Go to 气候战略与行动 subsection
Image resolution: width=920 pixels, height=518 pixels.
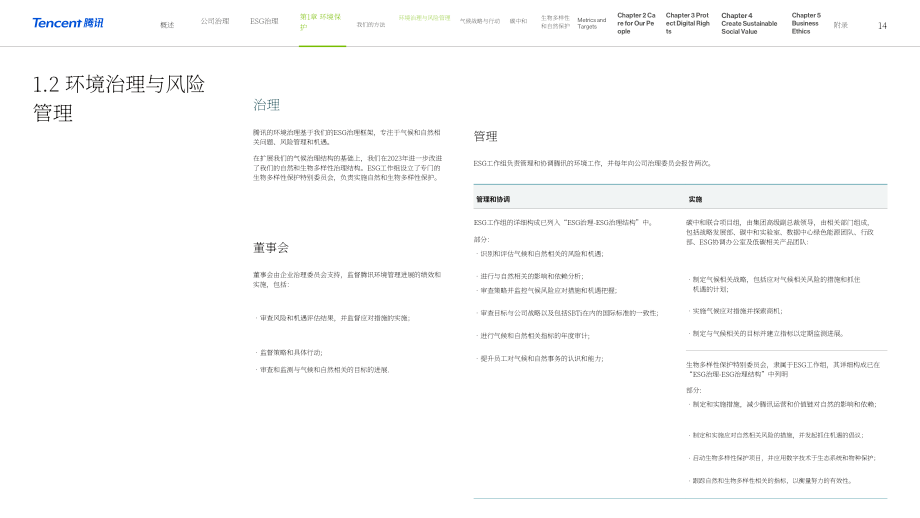tap(480, 21)
